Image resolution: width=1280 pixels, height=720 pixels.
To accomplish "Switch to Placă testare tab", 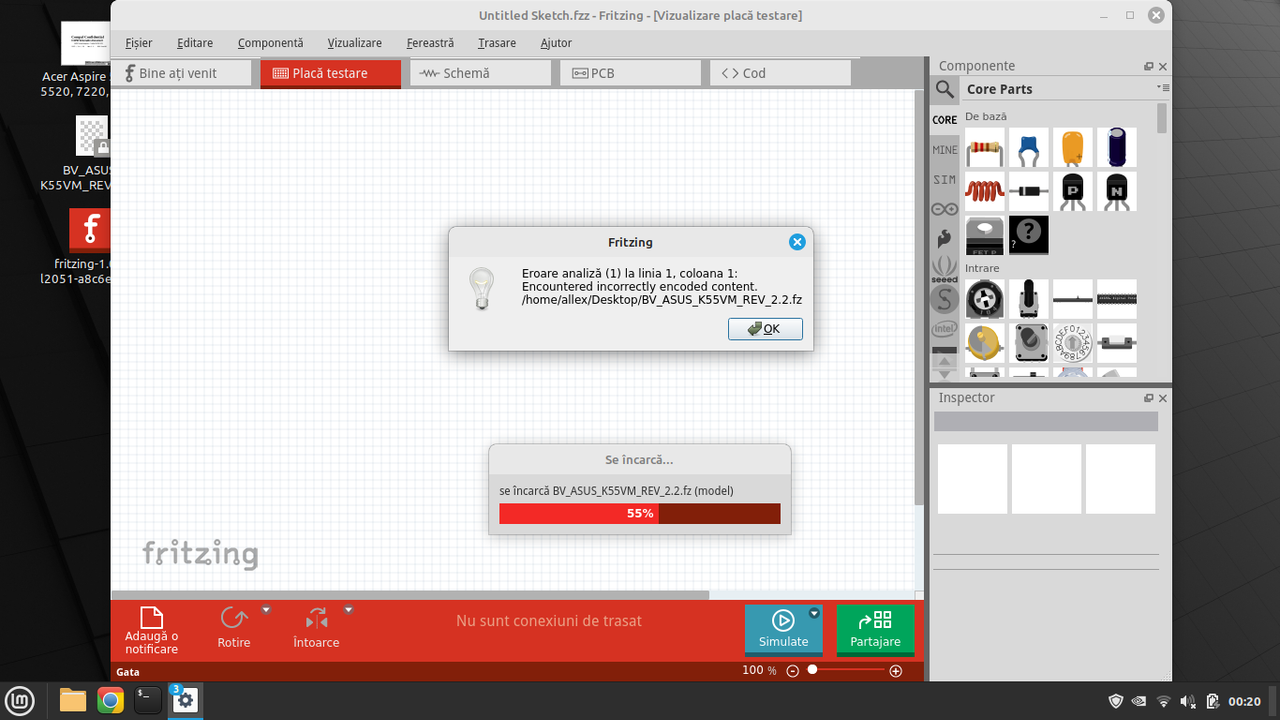I will (x=331, y=73).
